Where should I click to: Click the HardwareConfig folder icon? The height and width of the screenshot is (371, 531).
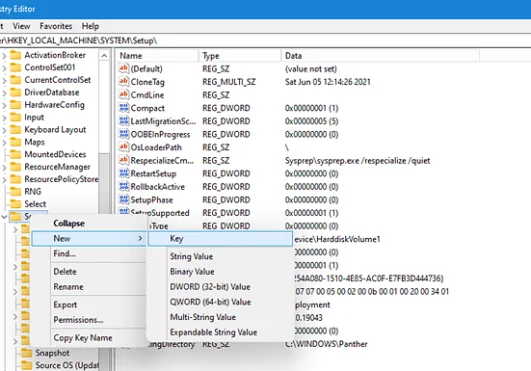pyautogui.click(x=16, y=105)
